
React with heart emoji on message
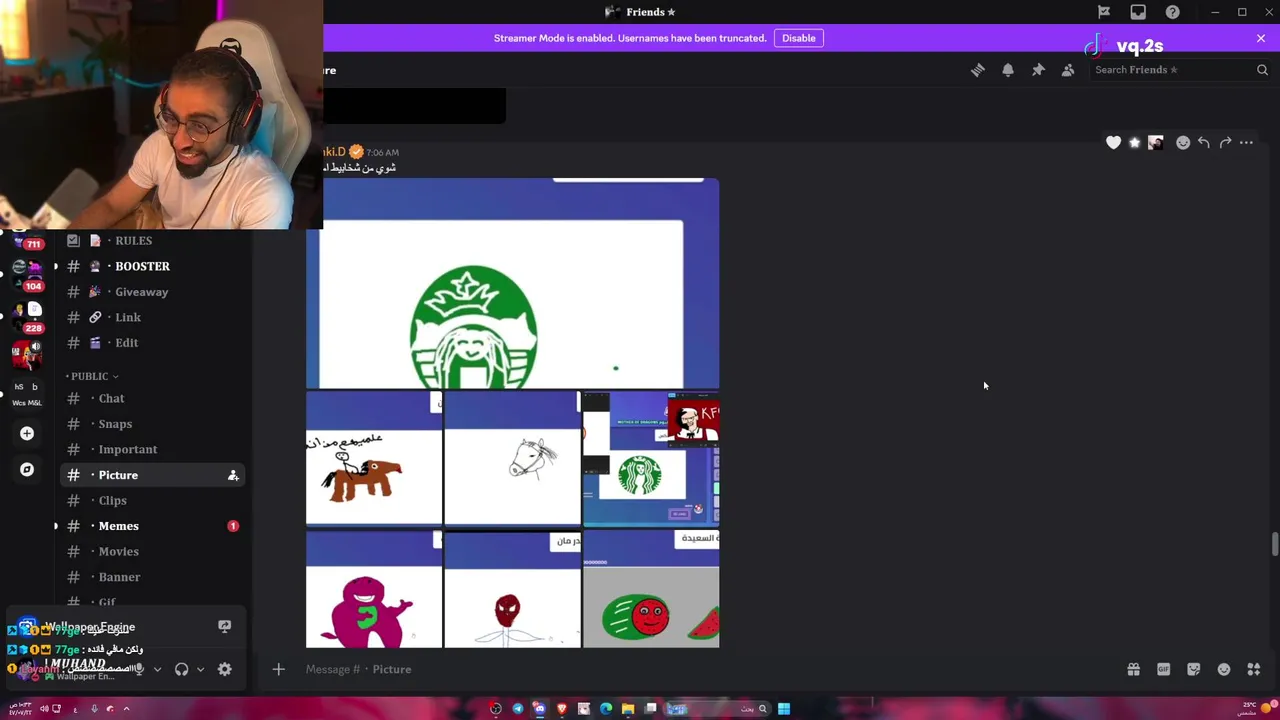1113,143
